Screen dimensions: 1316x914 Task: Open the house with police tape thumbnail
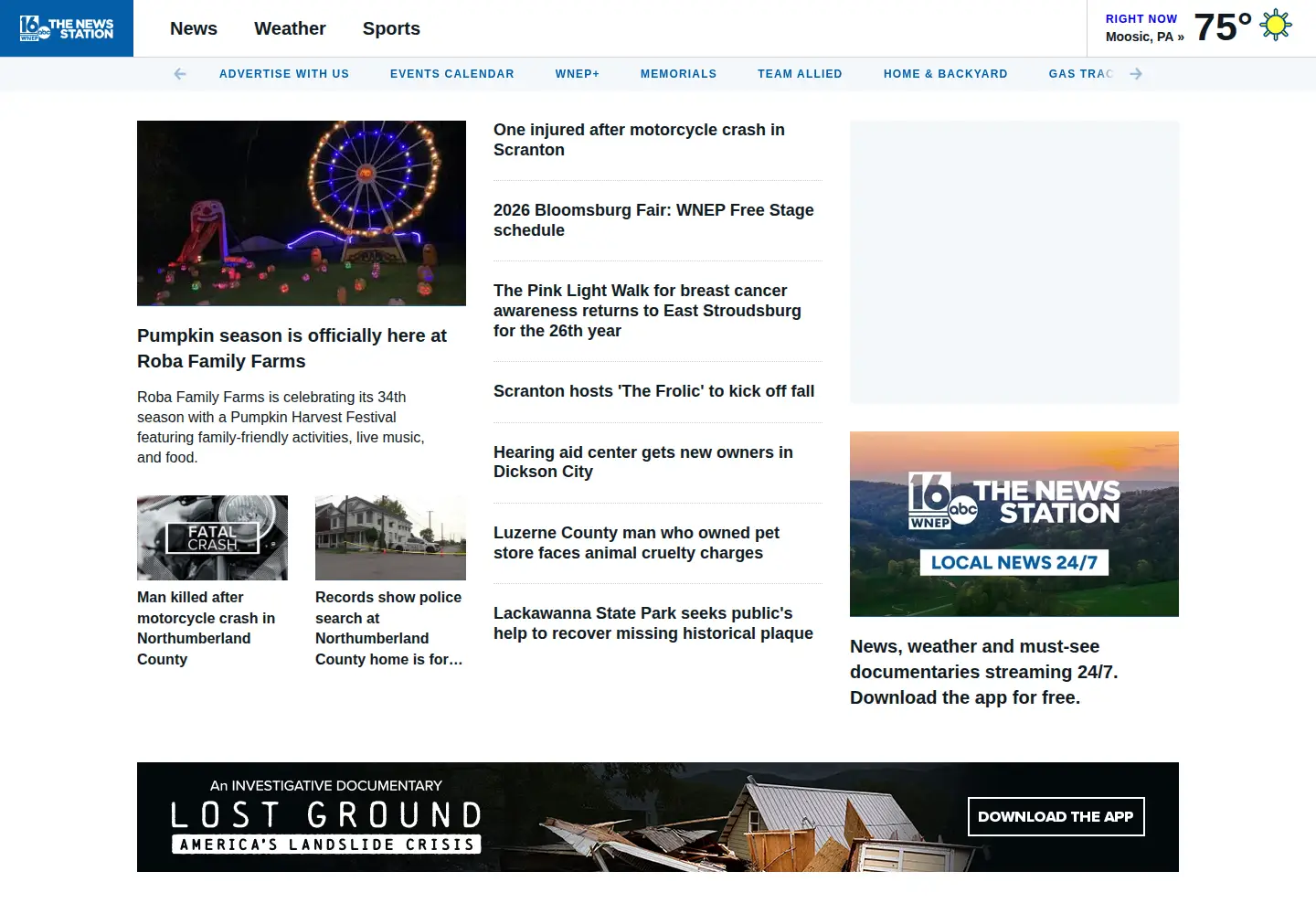click(x=390, y=537)
